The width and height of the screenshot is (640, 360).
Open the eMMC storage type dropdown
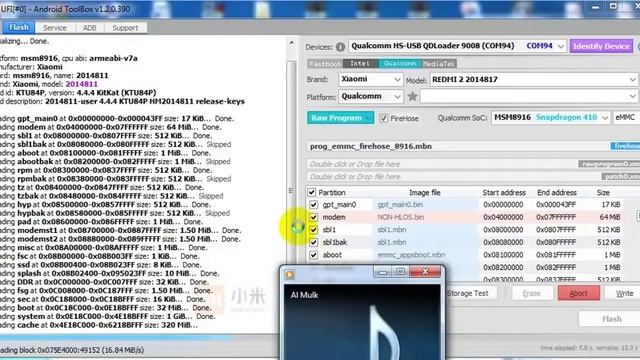coord(627,118)
